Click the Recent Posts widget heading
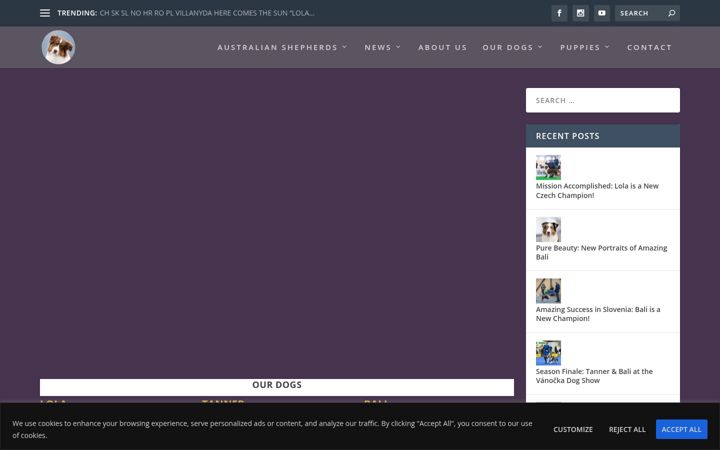The image size is (720, 450). [567, 136]
